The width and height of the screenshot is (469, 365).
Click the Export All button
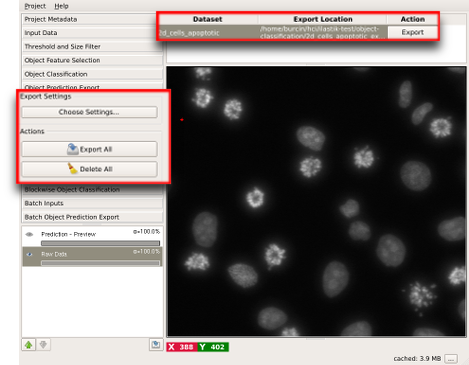click(x=89, y=149)
